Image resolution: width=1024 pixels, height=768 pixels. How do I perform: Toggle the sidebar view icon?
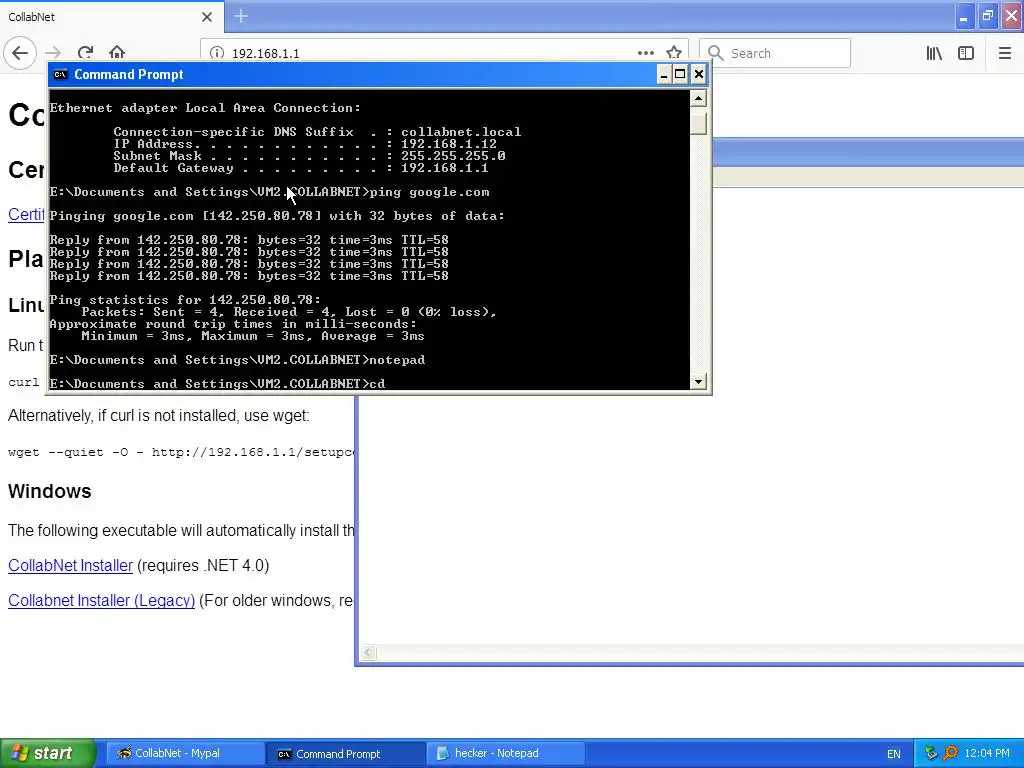tap(966, 53)
